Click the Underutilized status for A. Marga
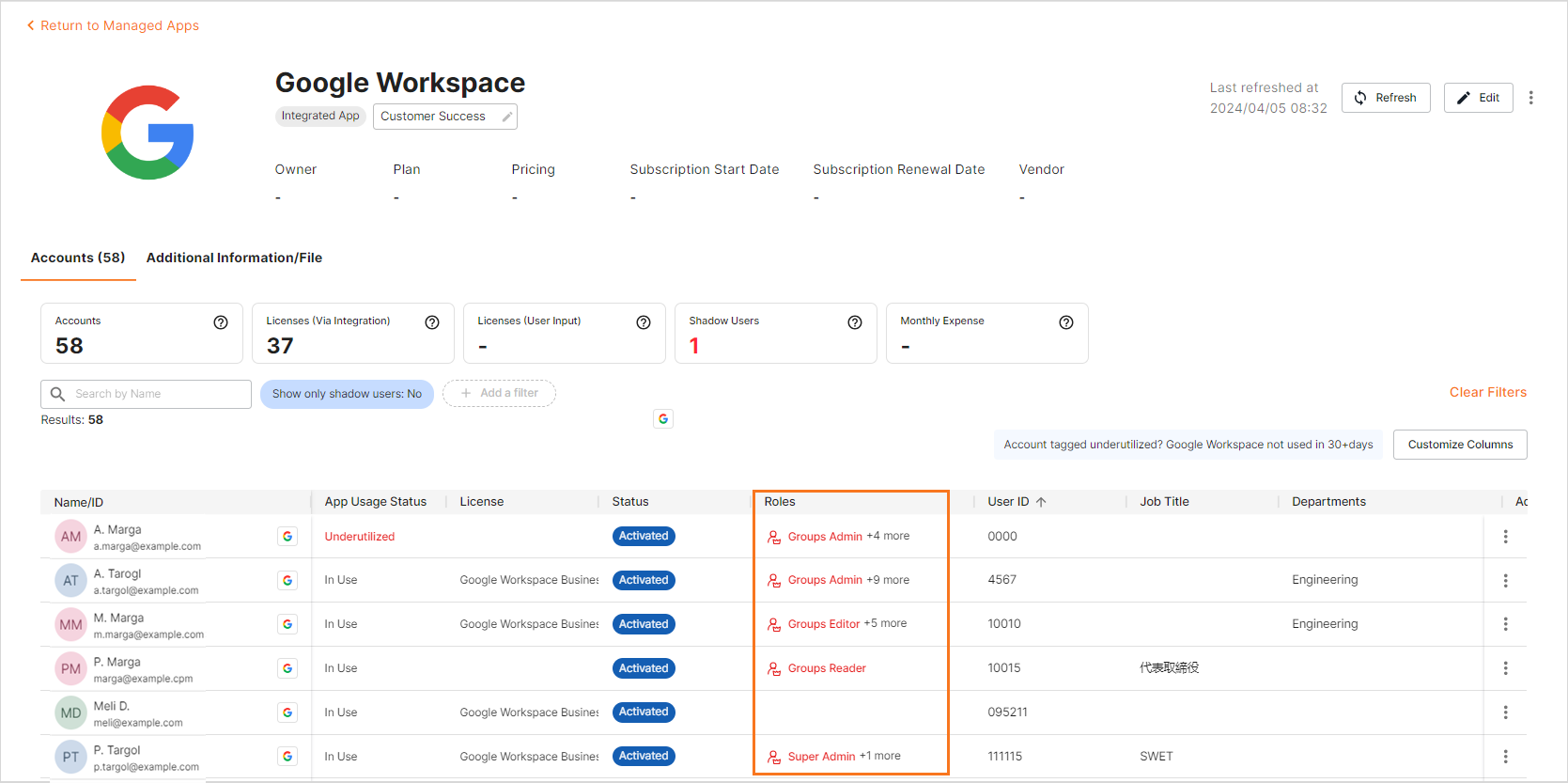1568x783 pixels. 360,537
